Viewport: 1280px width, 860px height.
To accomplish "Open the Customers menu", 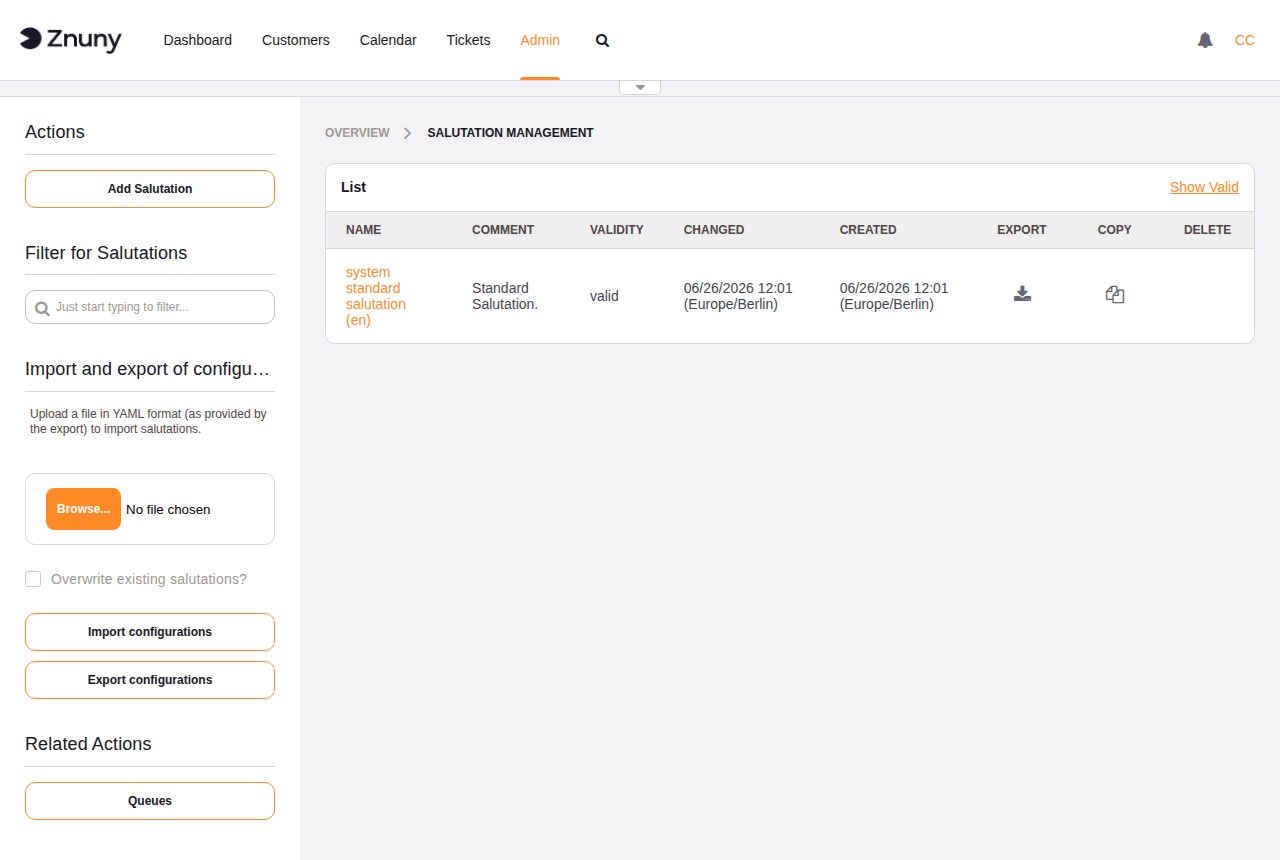I will [296, 40].
